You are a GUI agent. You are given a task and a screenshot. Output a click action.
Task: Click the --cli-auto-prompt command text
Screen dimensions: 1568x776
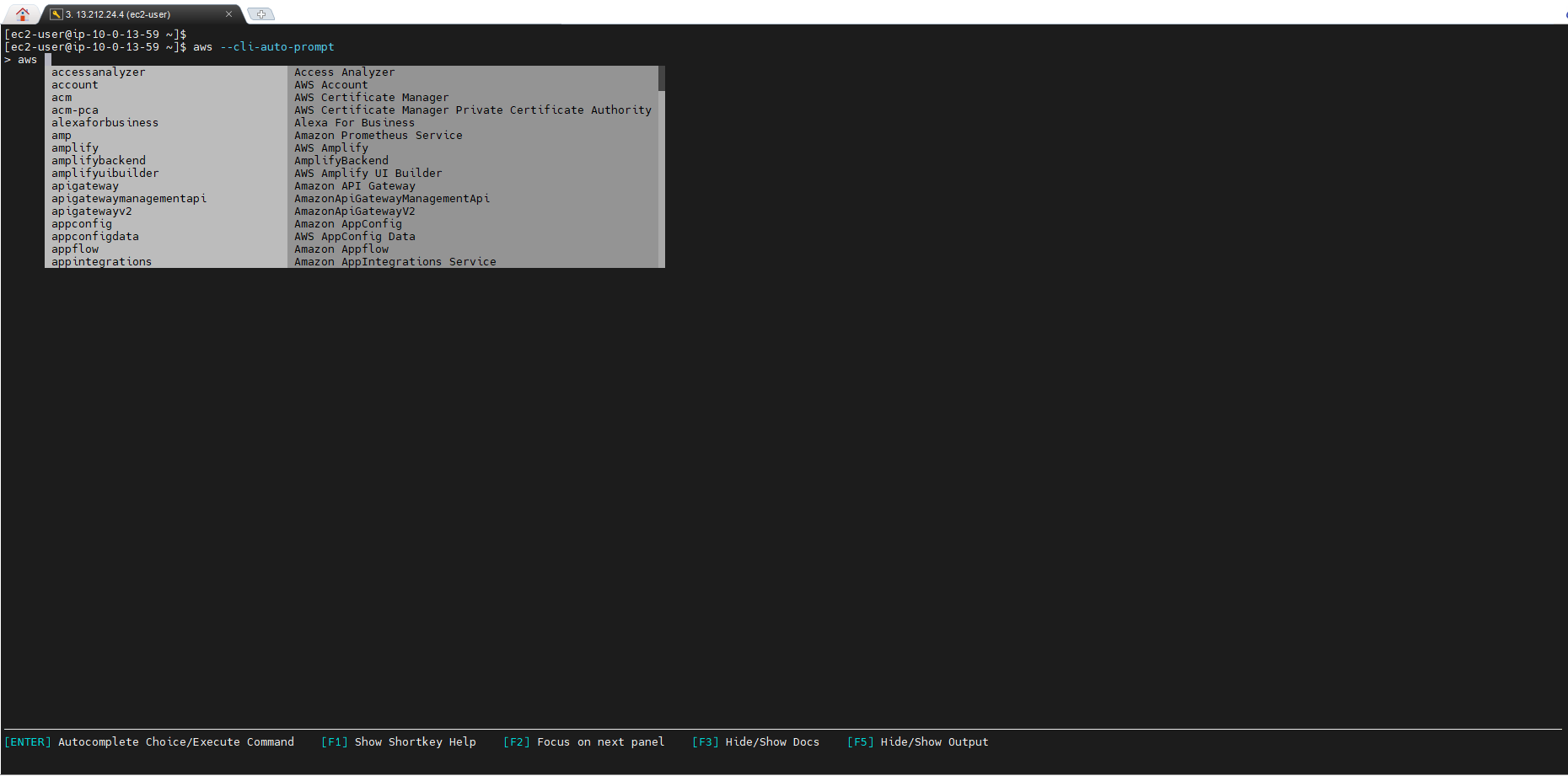coord(277,47)
